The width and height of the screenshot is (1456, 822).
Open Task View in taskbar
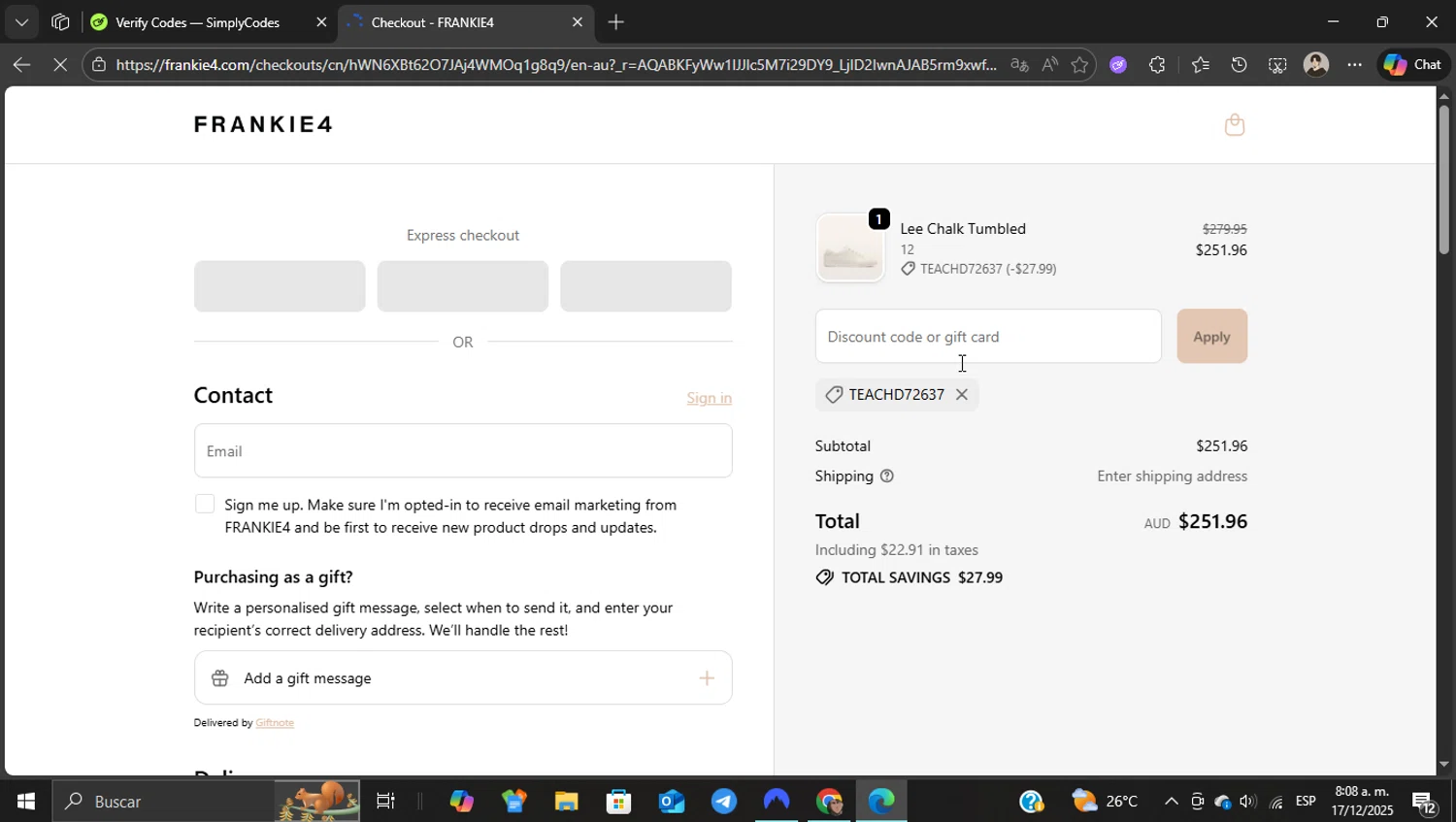385,802
